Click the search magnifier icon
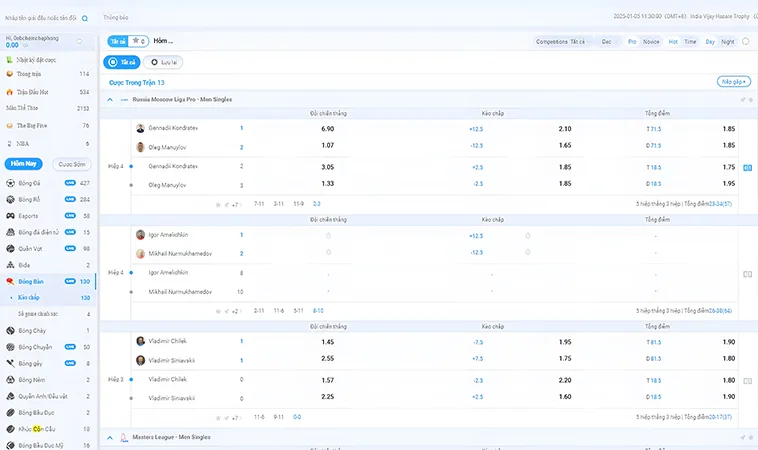Screen dimensions: 758x450 [x=84, y=18]
